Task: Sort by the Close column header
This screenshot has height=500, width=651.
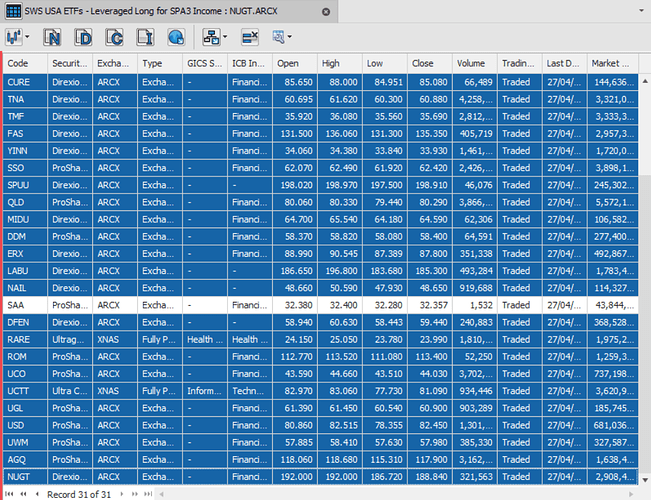Action: [x=430, y=64]
